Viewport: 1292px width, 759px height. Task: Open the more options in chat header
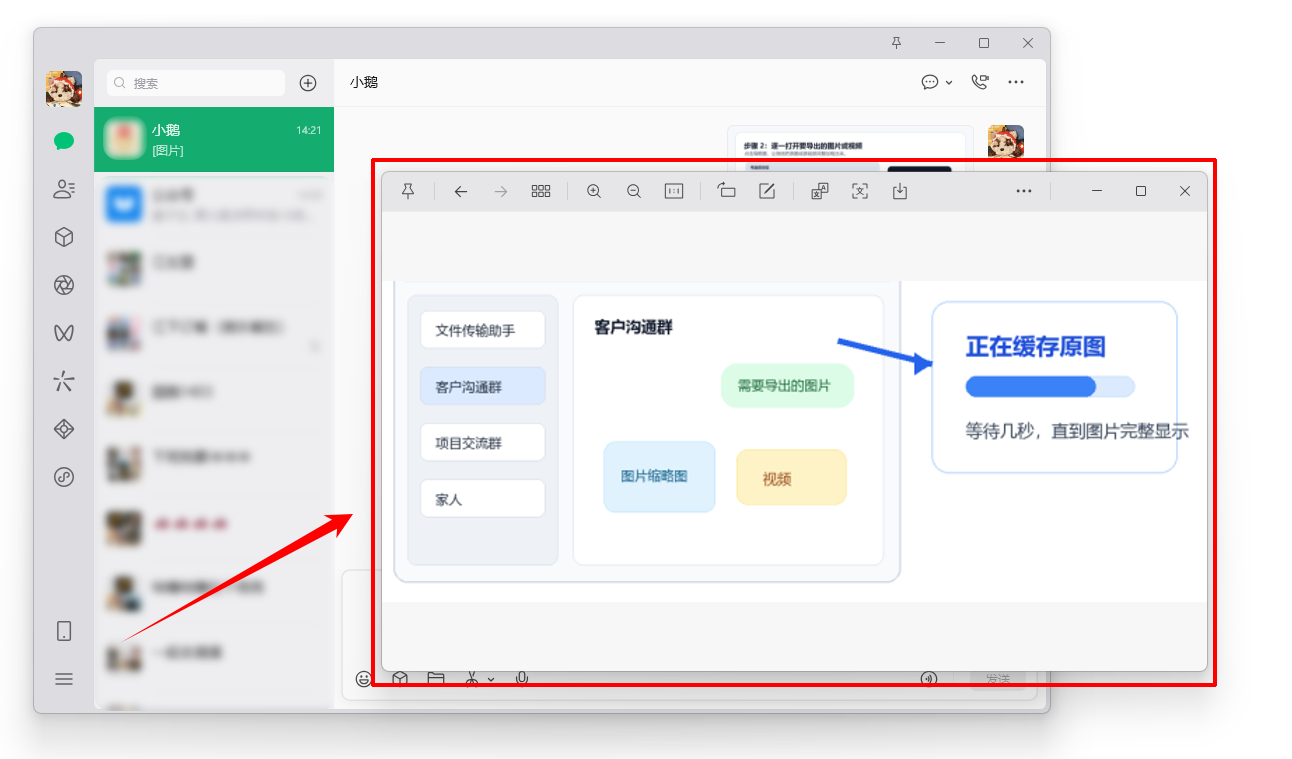click(x=1016, y=82)
